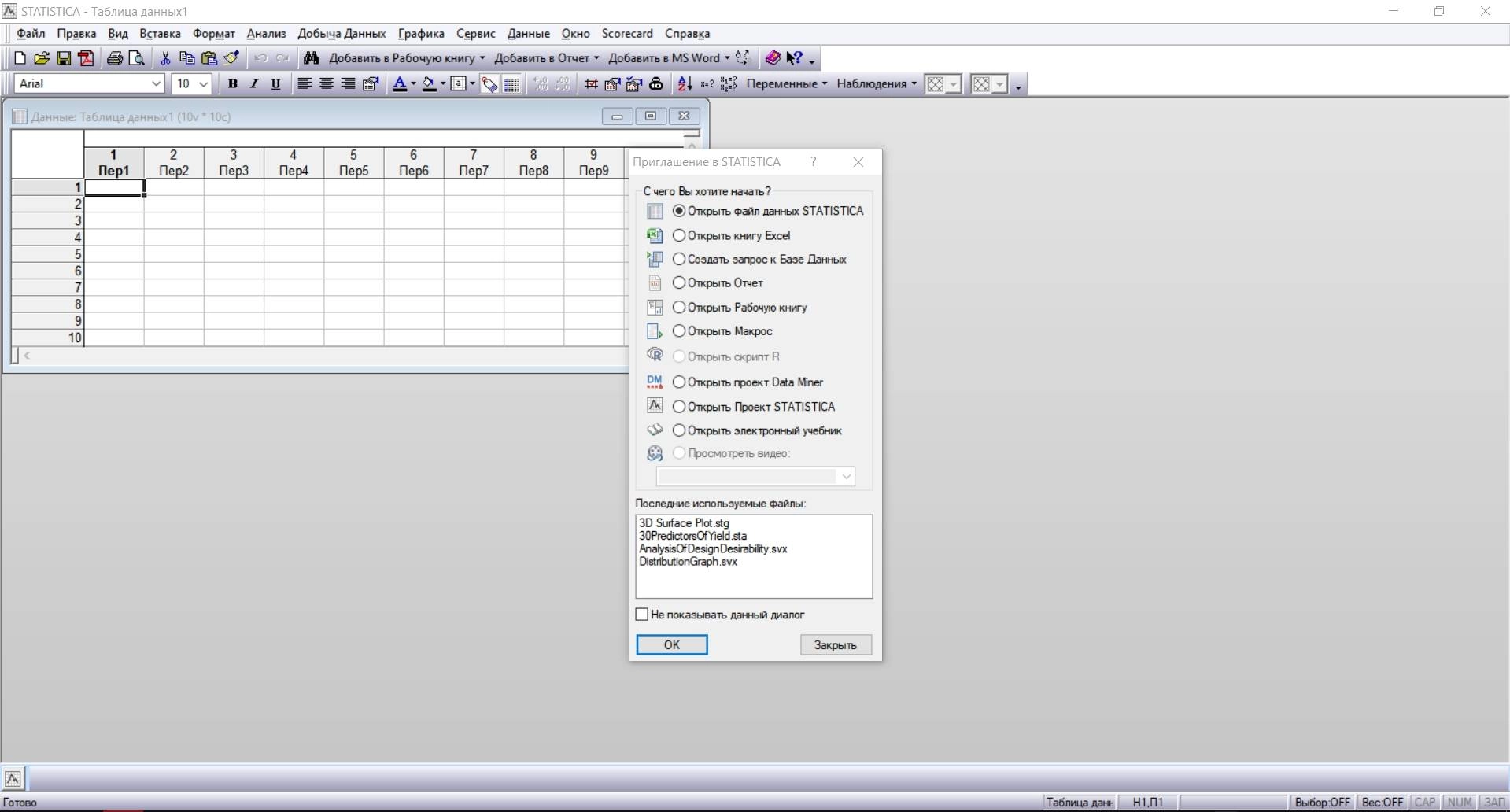Expand the video selection combo box
The image size is (1510, 812).
846,477
